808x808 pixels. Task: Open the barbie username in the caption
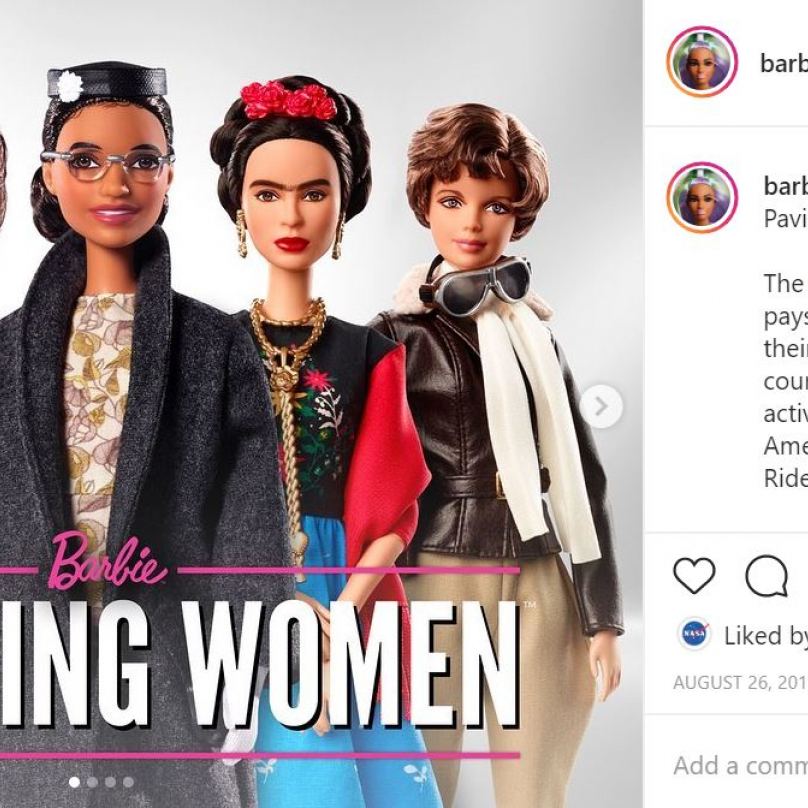coord(786,186)
